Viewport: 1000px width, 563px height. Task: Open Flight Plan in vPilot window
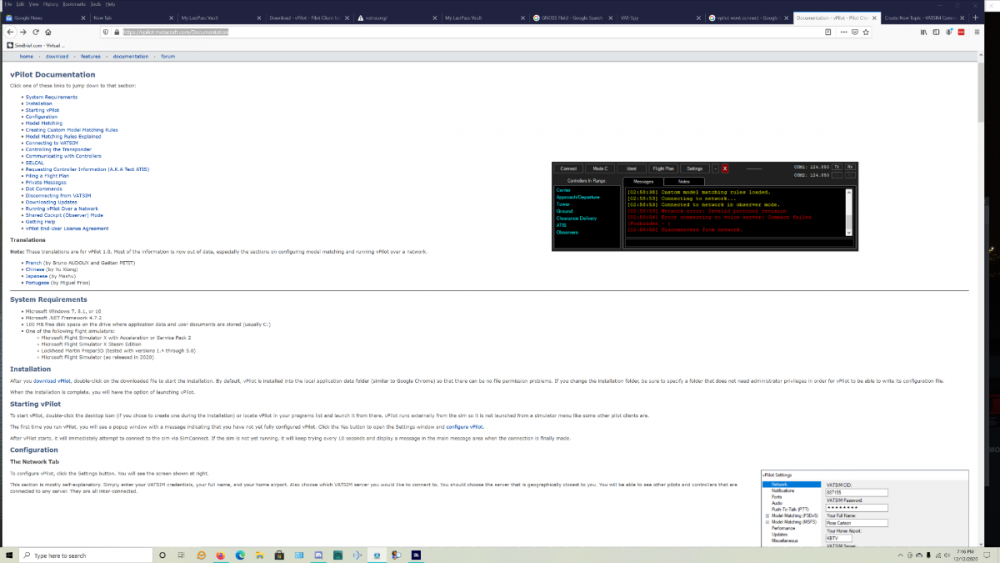click(663, 168)
